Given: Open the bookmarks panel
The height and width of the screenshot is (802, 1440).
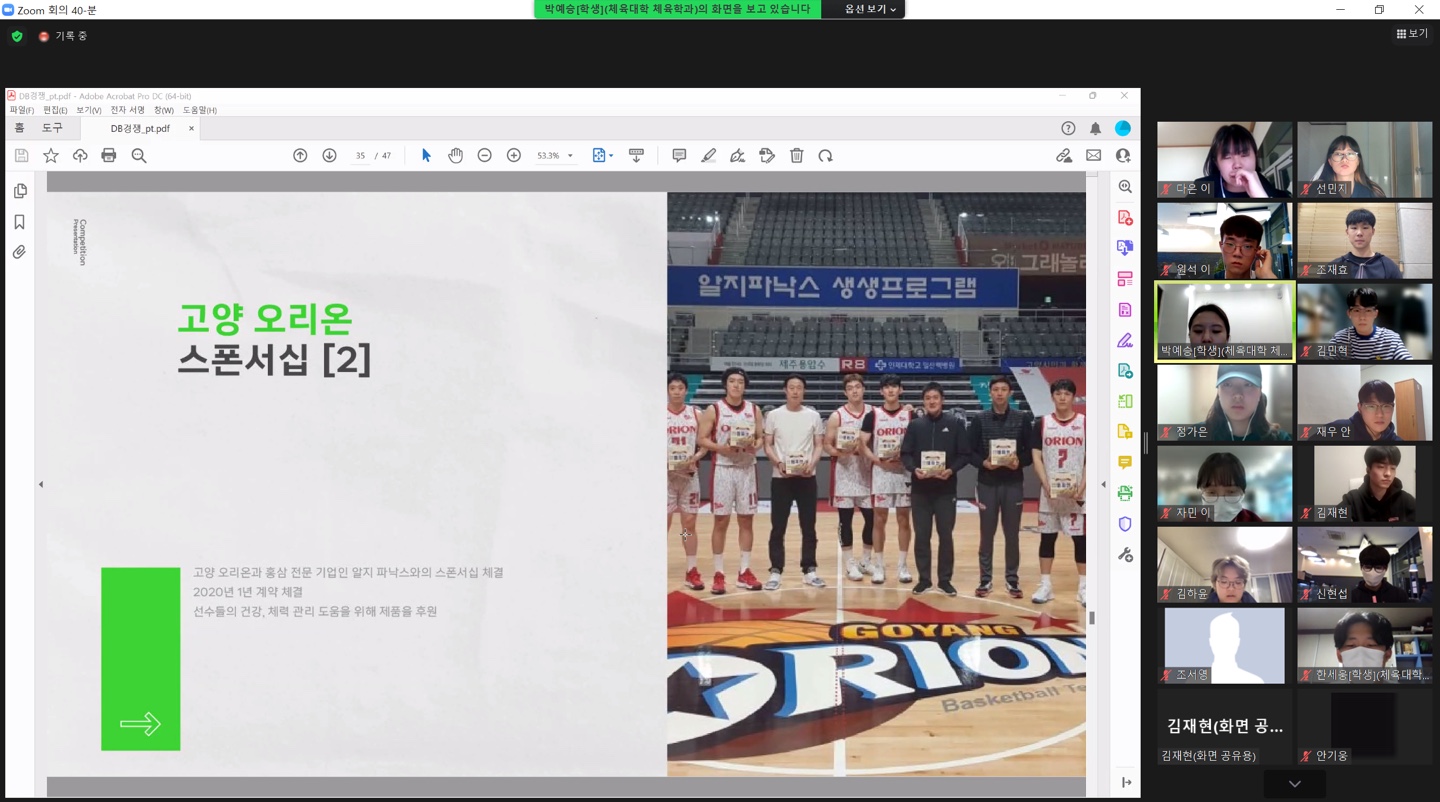Looking at the screenshot, I should pyautogui.click(x=20, y=222).
